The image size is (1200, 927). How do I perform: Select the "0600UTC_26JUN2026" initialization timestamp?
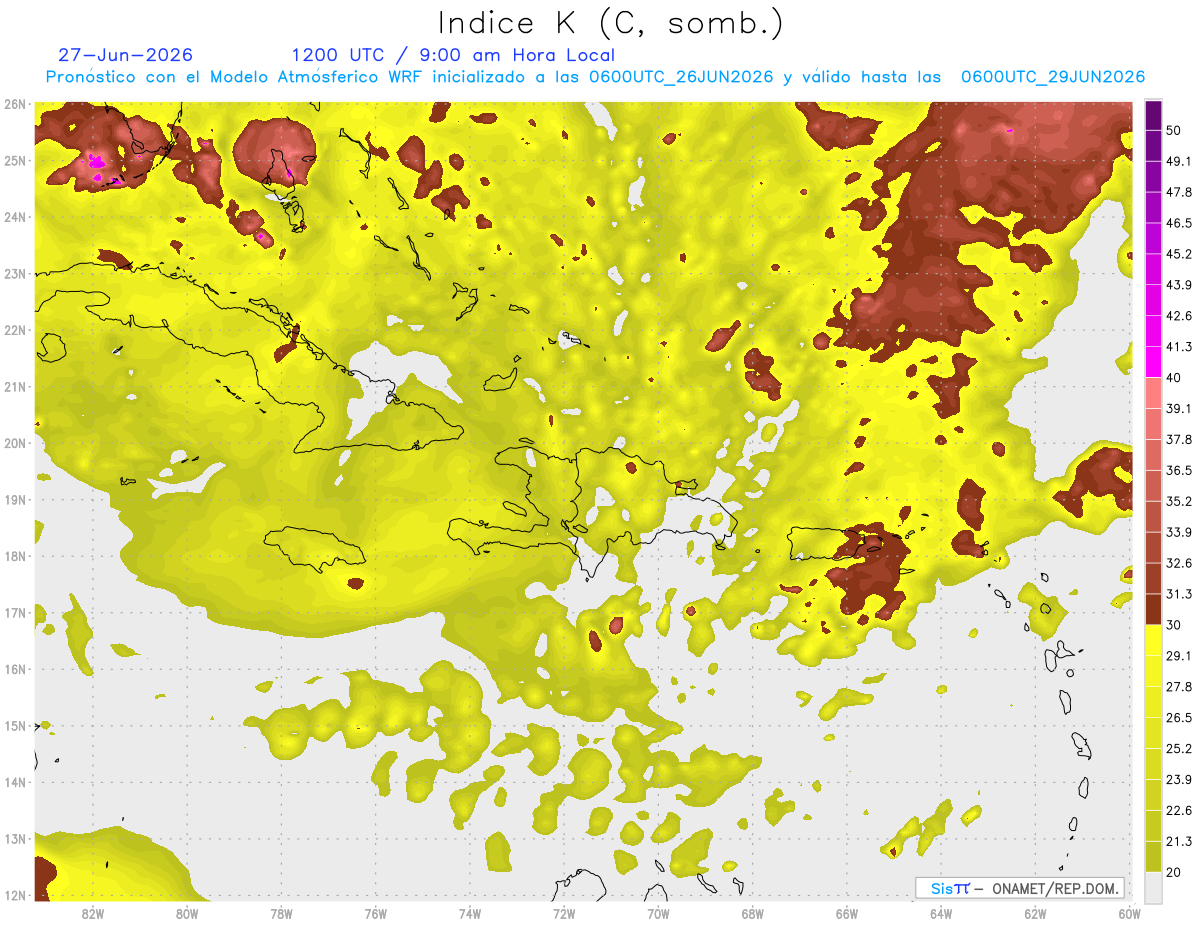pos(681,77)
